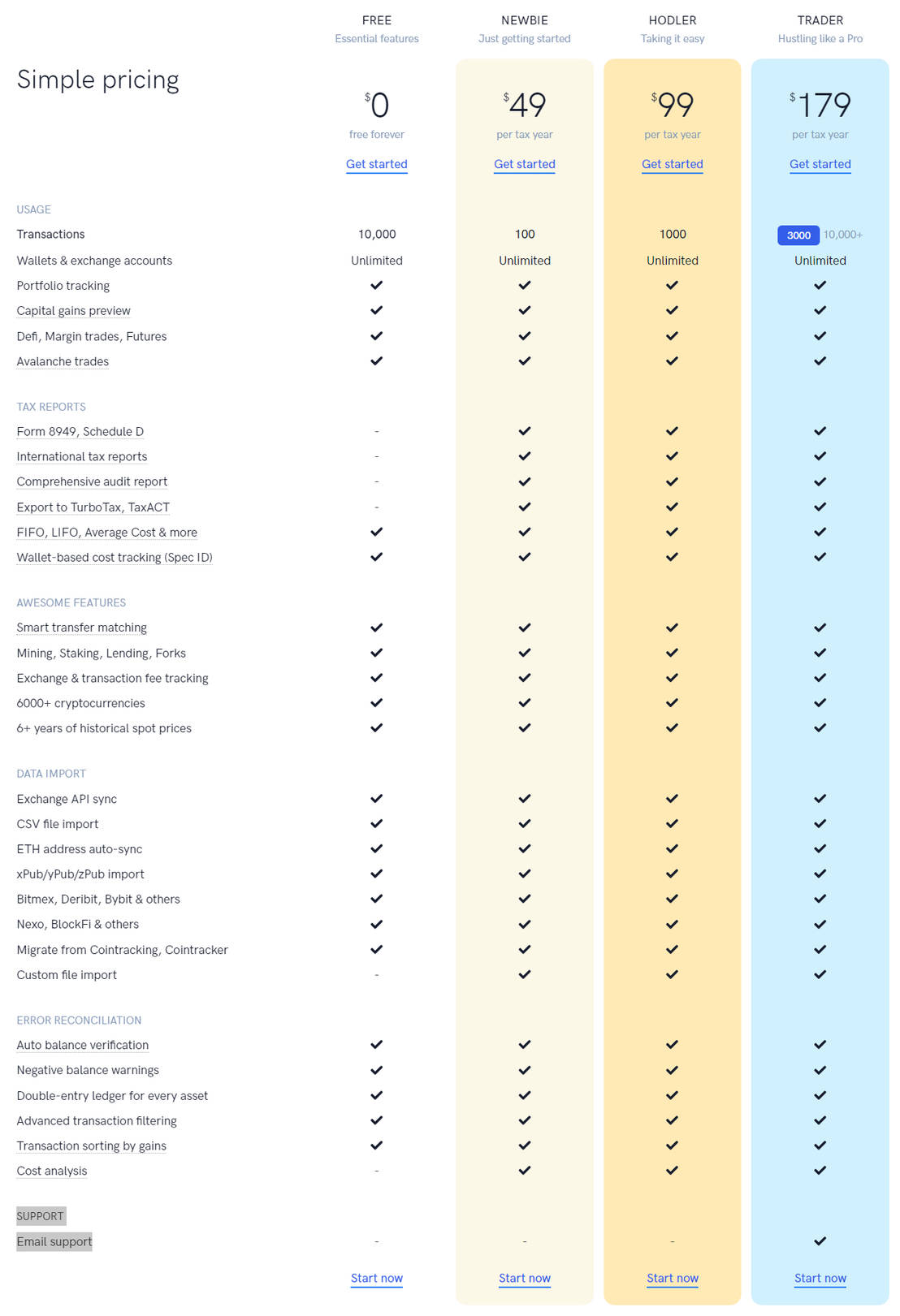
Task: Click the Form 8949, Schedule D label
Action: pos(80,431)
